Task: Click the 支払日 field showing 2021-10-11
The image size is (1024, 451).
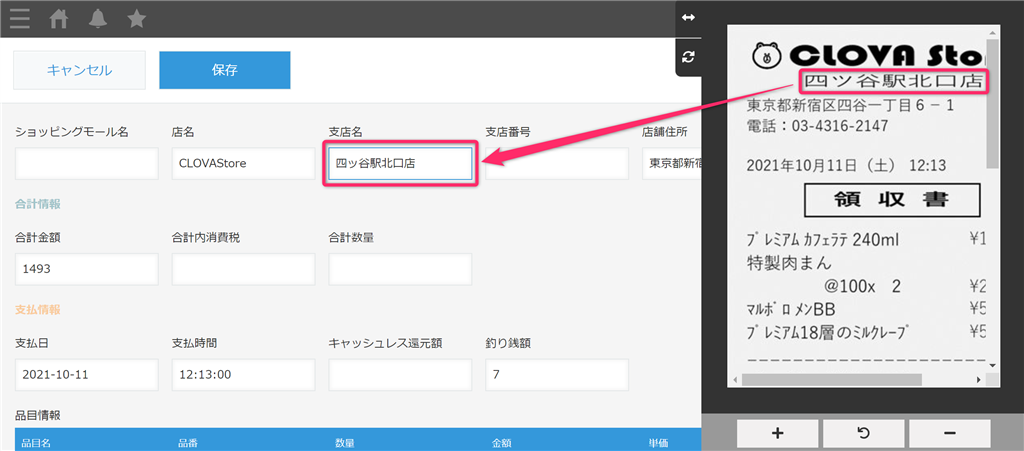Action: point(87,375)
